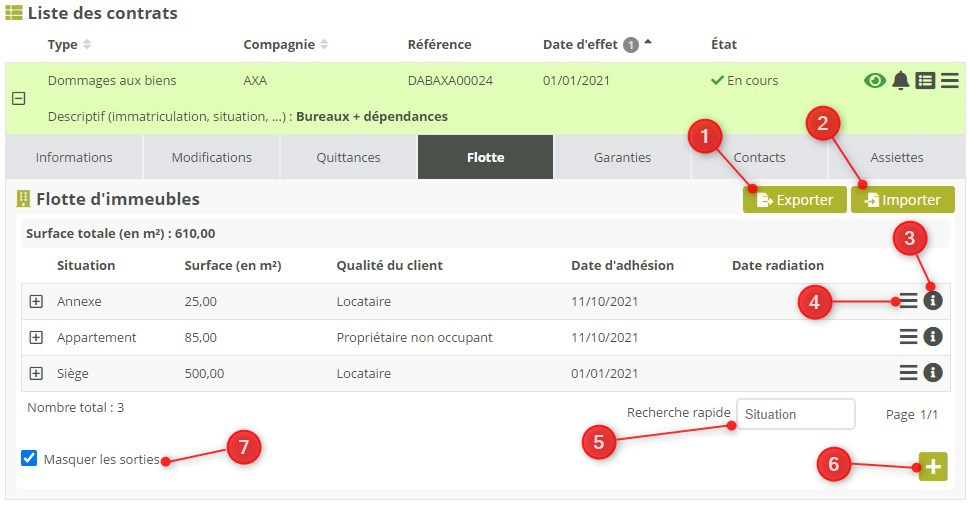
Task: Uncheck the Masquer les sorties checkbox
Action: [x=29, y=459]
